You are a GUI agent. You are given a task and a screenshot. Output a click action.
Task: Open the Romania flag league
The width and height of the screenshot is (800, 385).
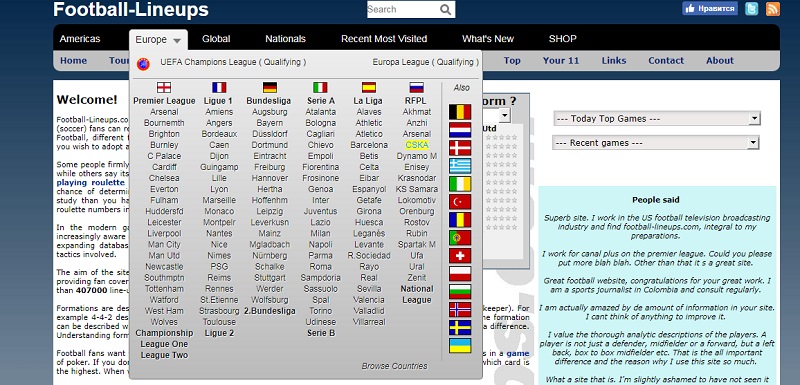[460, 220]
